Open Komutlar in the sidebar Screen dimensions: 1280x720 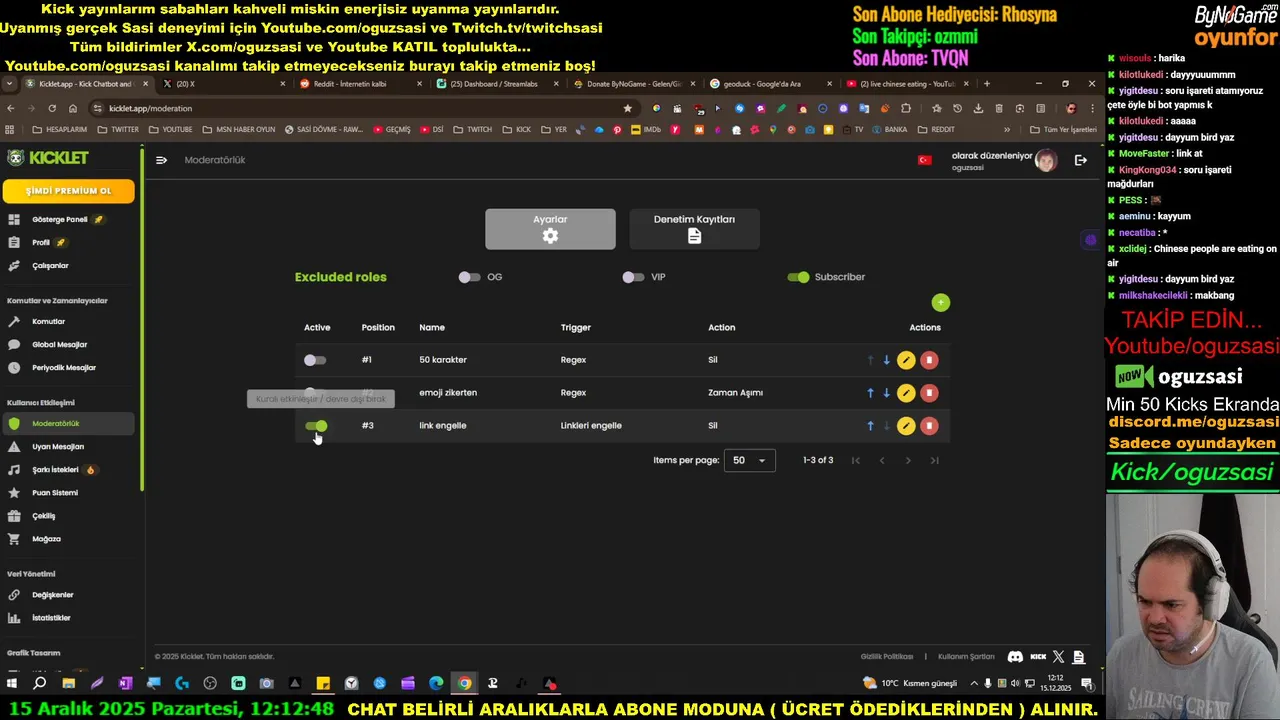click(69, 322)
